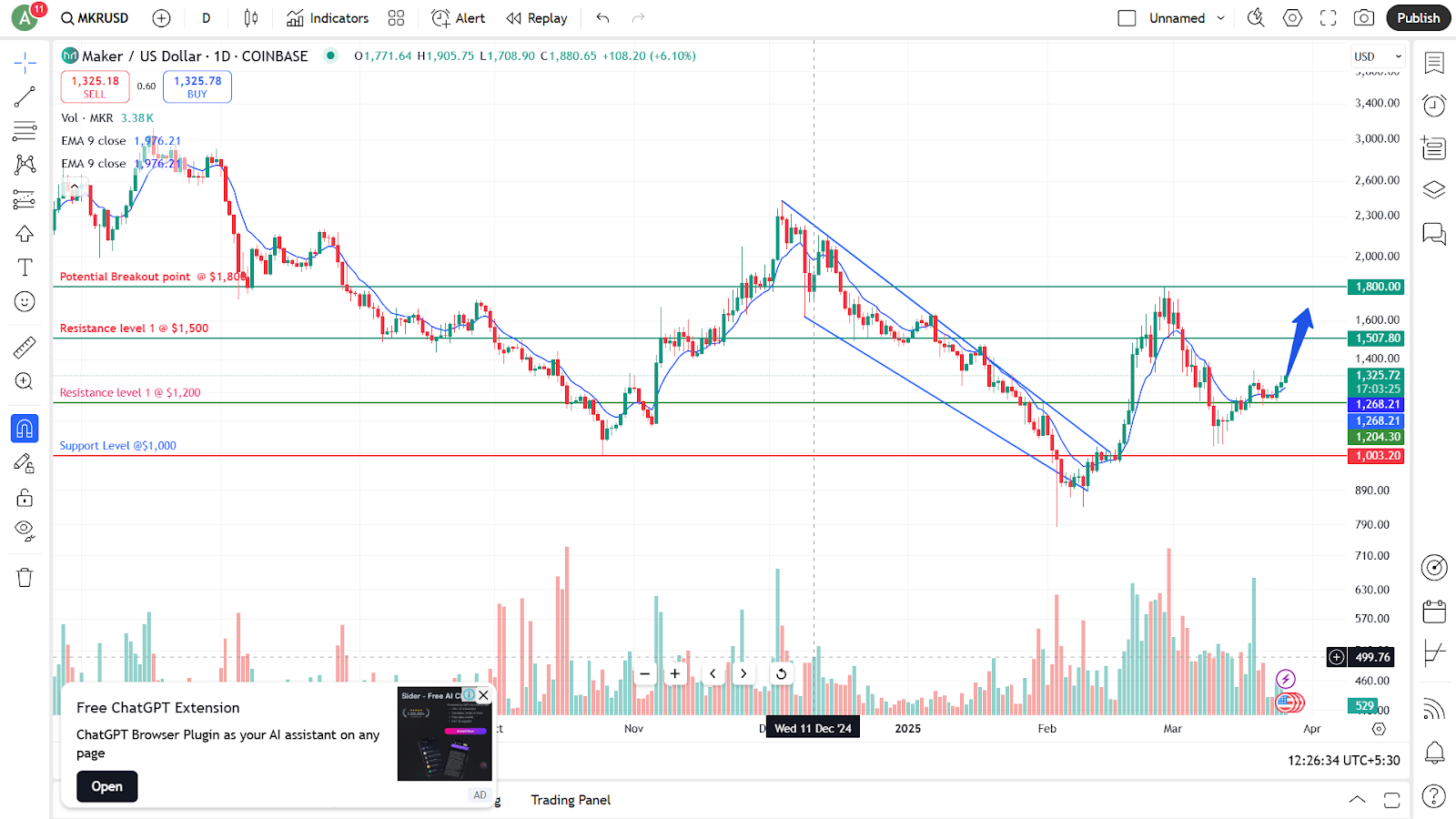Open the Unnamed layout dropdown
The height and width of the screenshot is (819, 1456).
(x=1187, y=18)
